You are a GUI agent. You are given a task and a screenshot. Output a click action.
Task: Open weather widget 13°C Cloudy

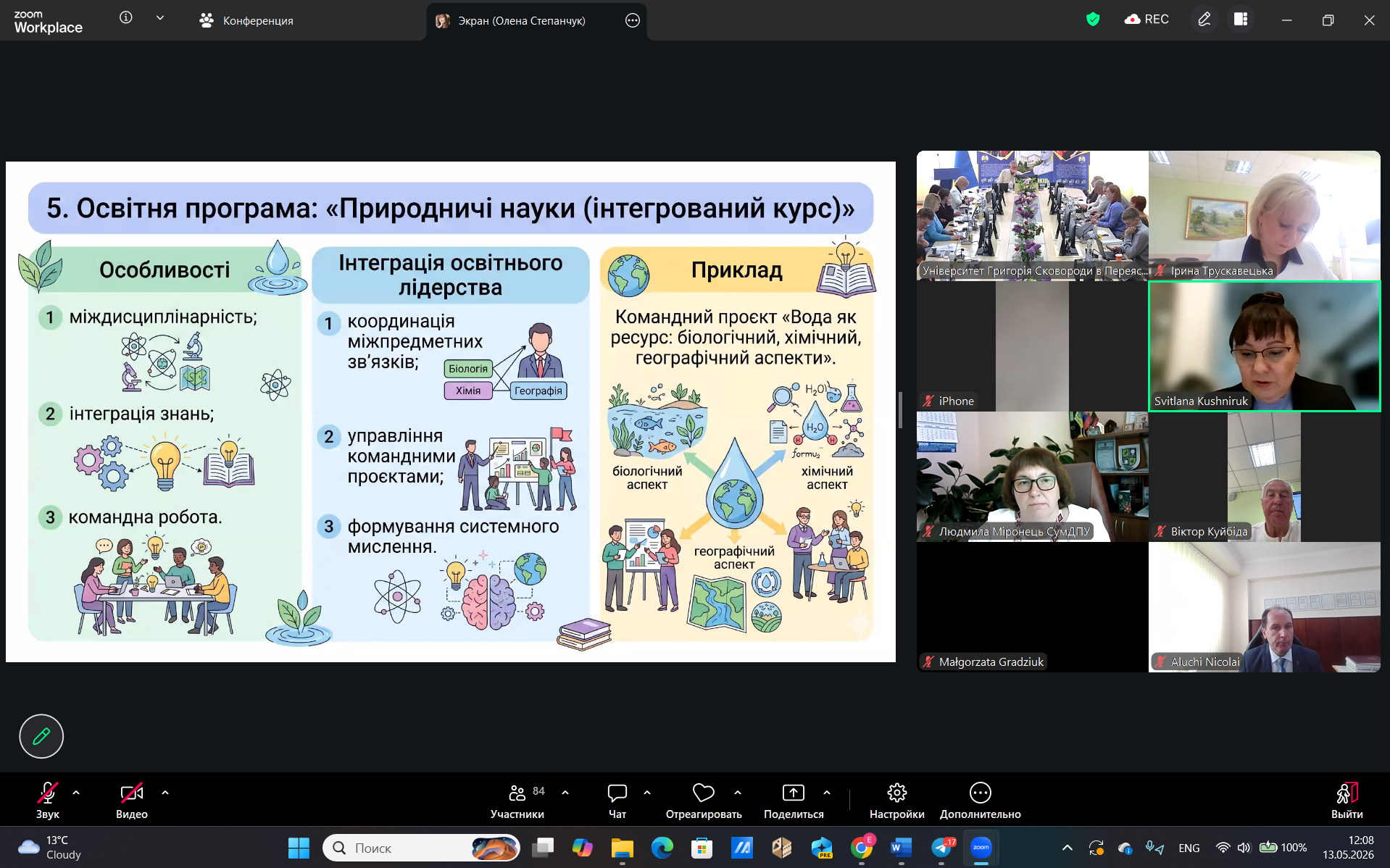pos(49,848)
